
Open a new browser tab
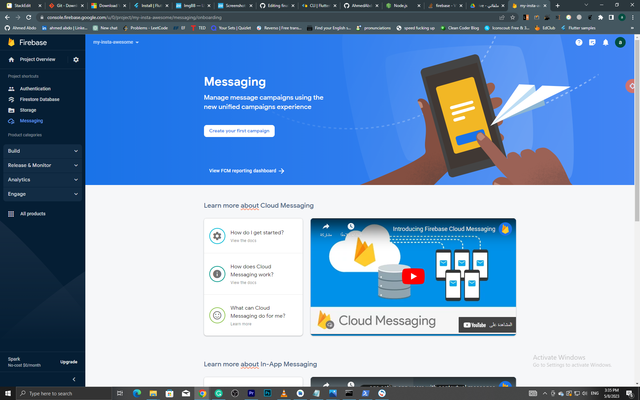click(x=558, y=6)
